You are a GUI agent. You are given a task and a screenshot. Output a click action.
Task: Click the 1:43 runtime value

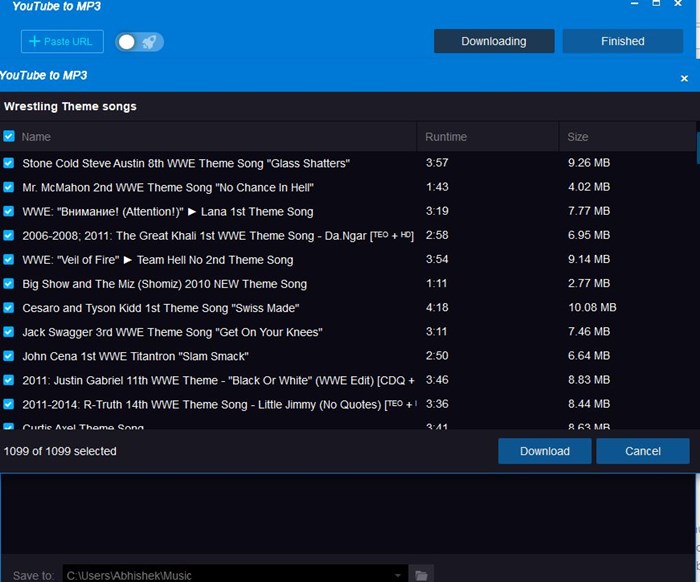(437, 187)
